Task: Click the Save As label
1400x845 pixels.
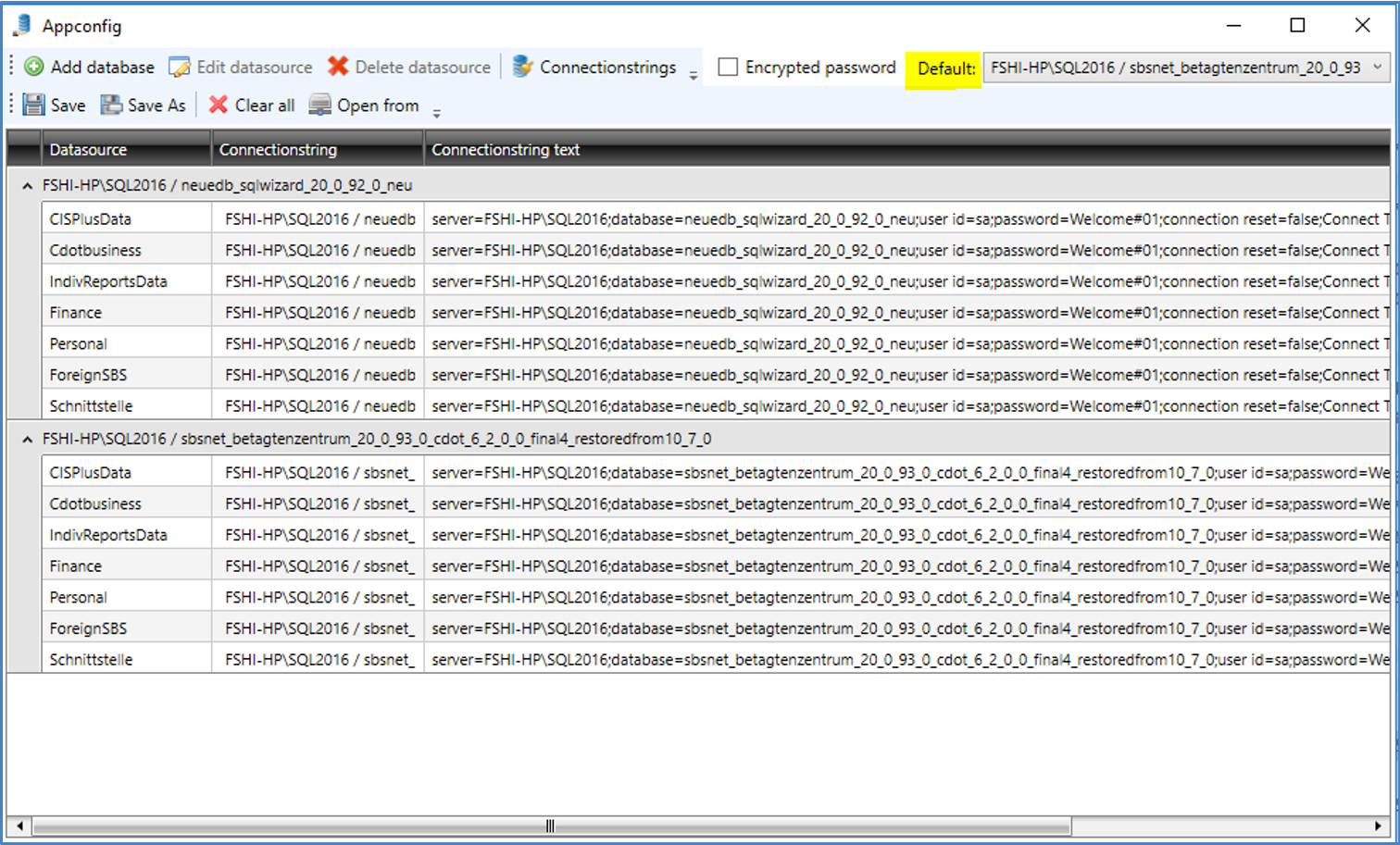Action: (156, 105)
